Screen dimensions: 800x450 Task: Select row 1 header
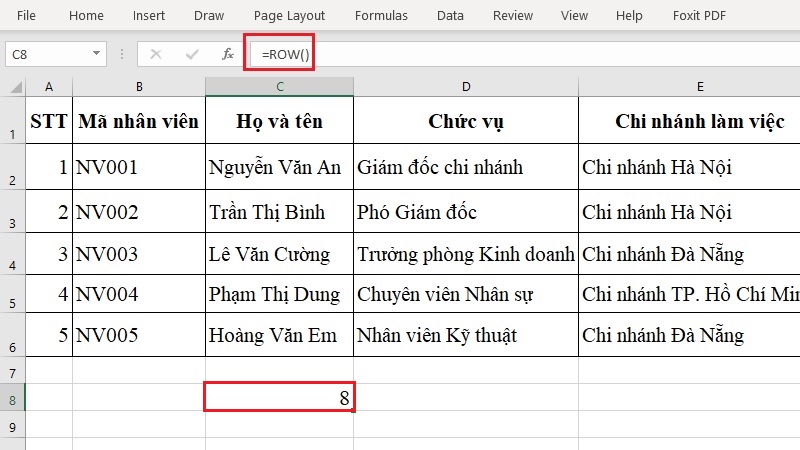(x=12, y=120)
